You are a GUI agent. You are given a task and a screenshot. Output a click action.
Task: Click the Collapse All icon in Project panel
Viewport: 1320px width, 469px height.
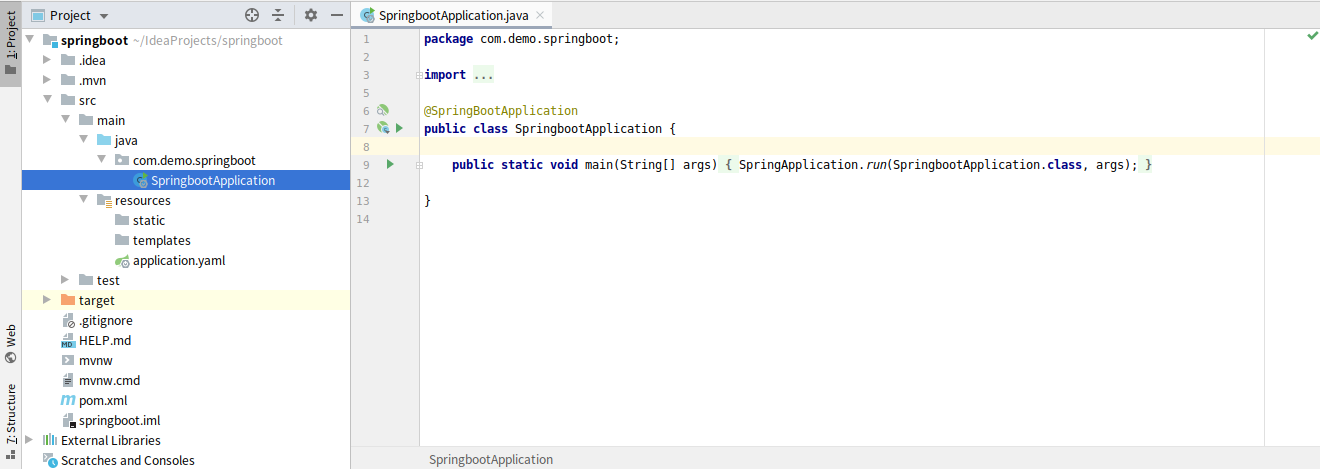[x=278, y=15]
